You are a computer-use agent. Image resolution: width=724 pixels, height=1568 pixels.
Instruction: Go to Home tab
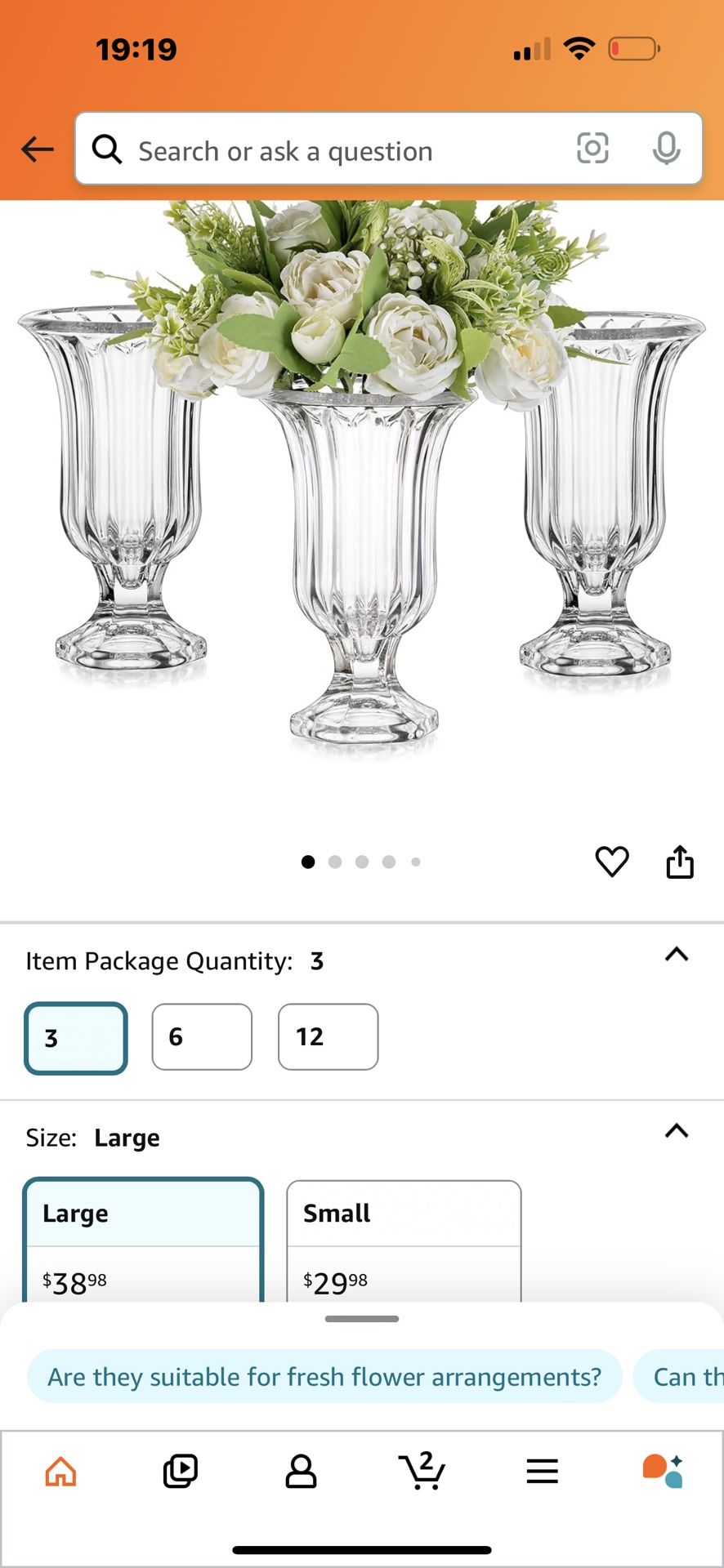[x=60, y=1472]
